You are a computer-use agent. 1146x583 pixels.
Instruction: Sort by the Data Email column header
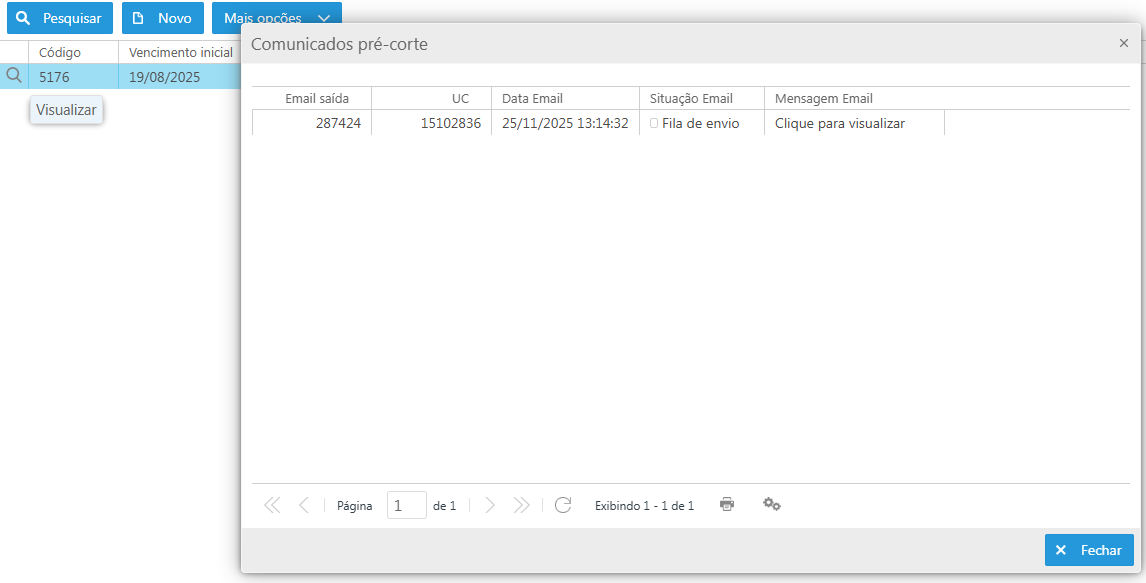coord(532,98)
